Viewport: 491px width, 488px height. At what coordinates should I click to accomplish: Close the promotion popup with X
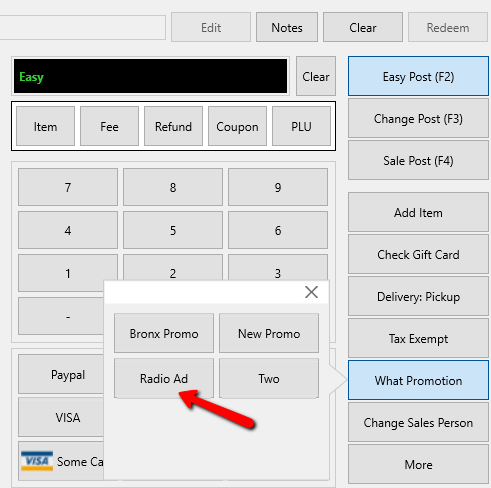tap(311, 292)
